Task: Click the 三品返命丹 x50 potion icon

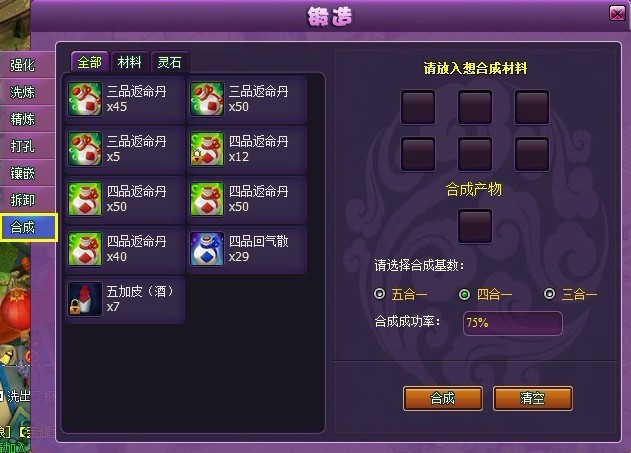Action: click(x=207, y=99)
